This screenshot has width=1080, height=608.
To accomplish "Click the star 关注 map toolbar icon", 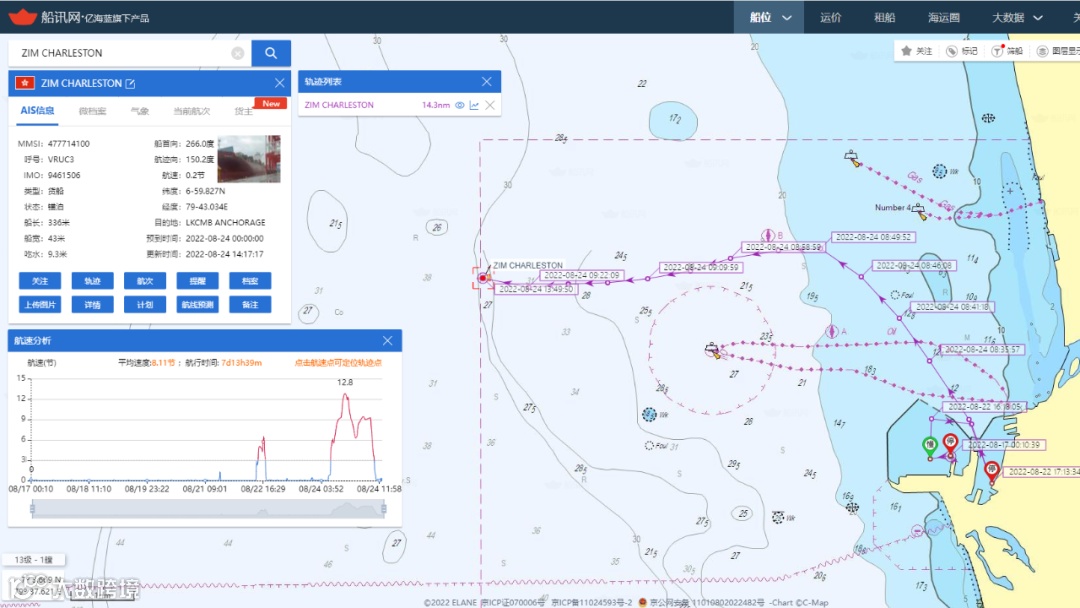I will 916,51.
